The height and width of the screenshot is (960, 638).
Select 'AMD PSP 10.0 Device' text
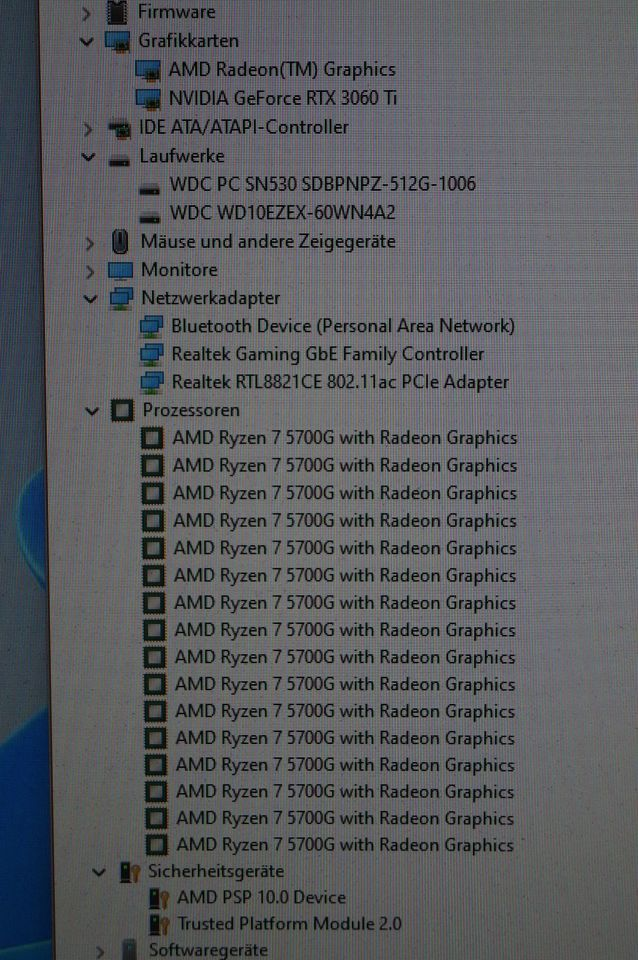(x=261, y=898)
